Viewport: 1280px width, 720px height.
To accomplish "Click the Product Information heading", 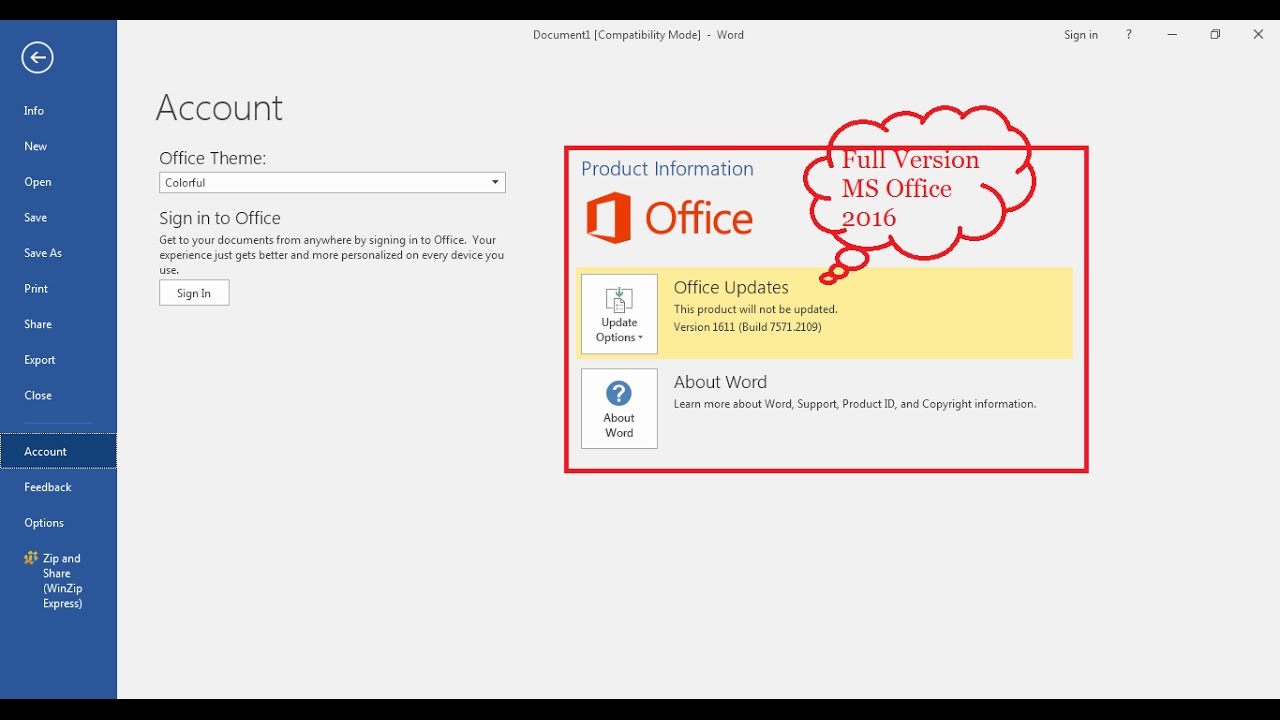I will [x=667, y=169].
